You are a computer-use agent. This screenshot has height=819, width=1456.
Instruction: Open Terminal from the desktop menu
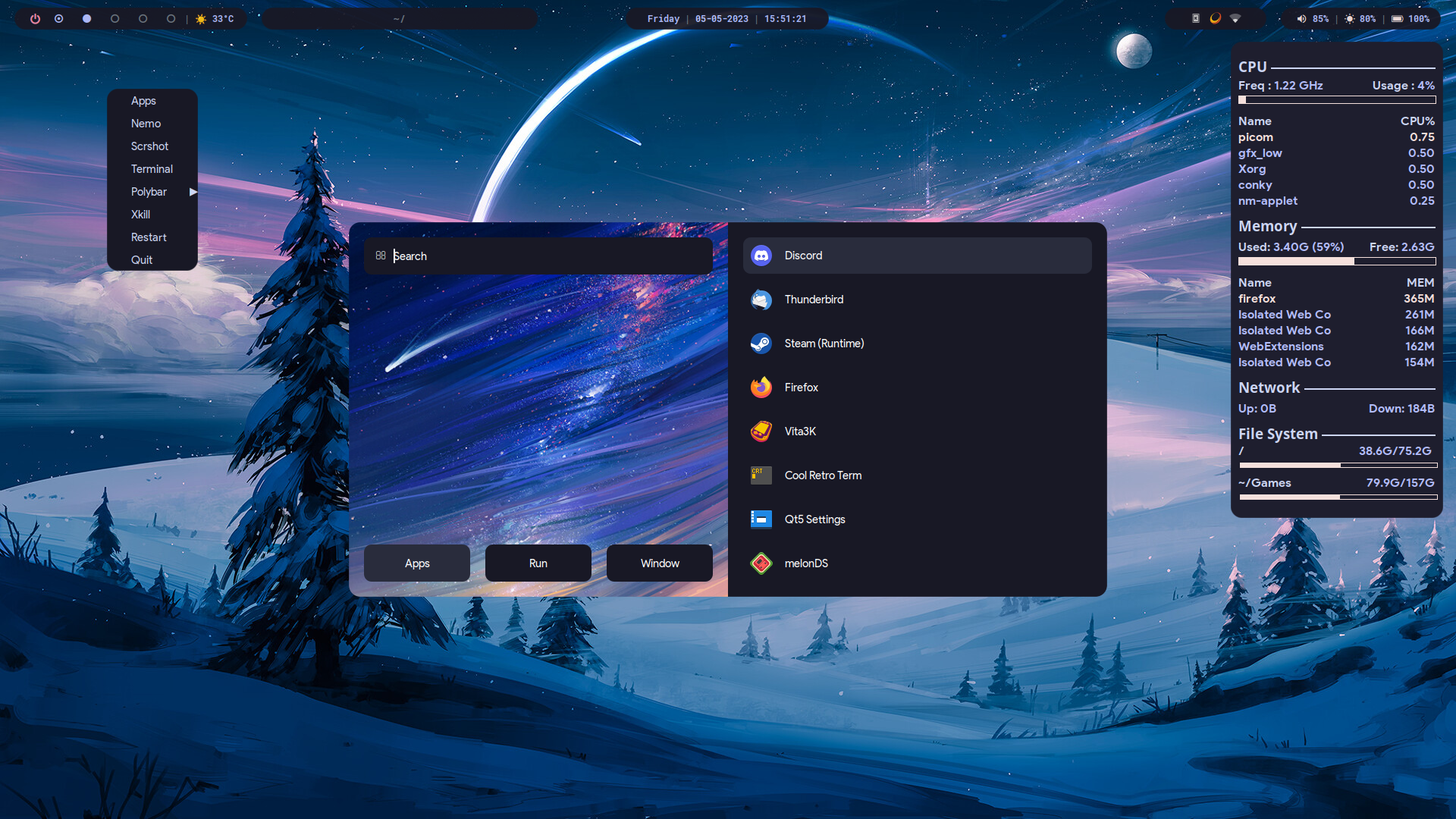pyautogui.click(x=152, y=169)
